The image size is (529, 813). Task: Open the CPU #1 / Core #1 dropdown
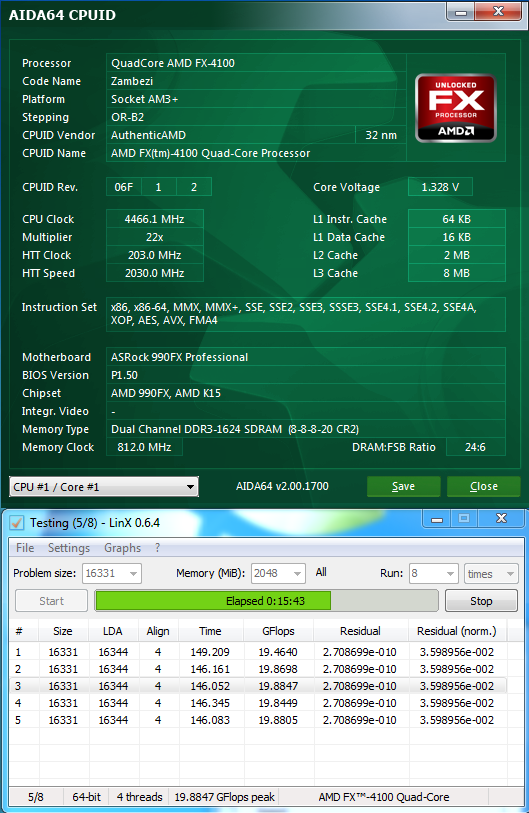(104, 487)
